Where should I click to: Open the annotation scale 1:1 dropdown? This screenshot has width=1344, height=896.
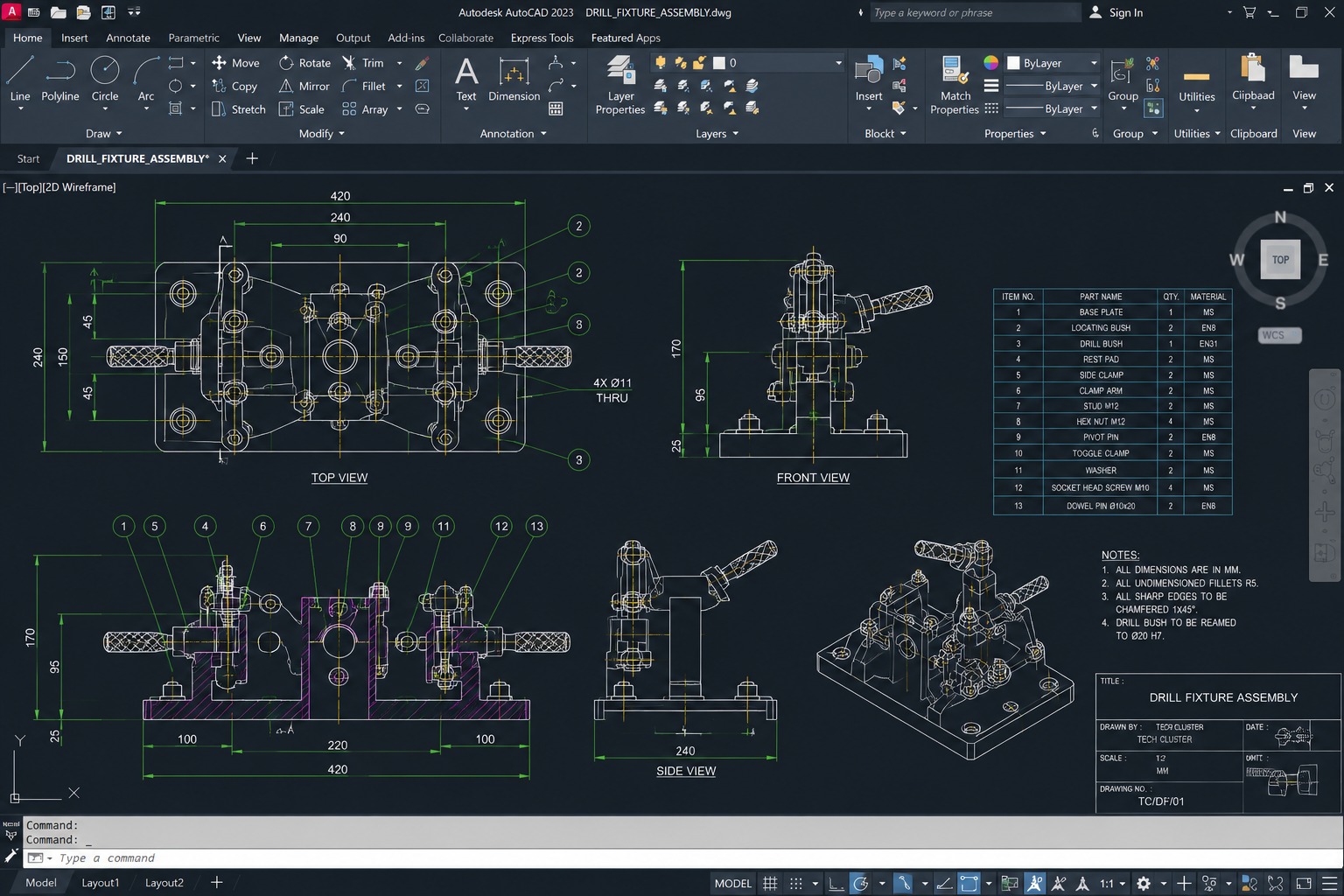pos(1112,883)
